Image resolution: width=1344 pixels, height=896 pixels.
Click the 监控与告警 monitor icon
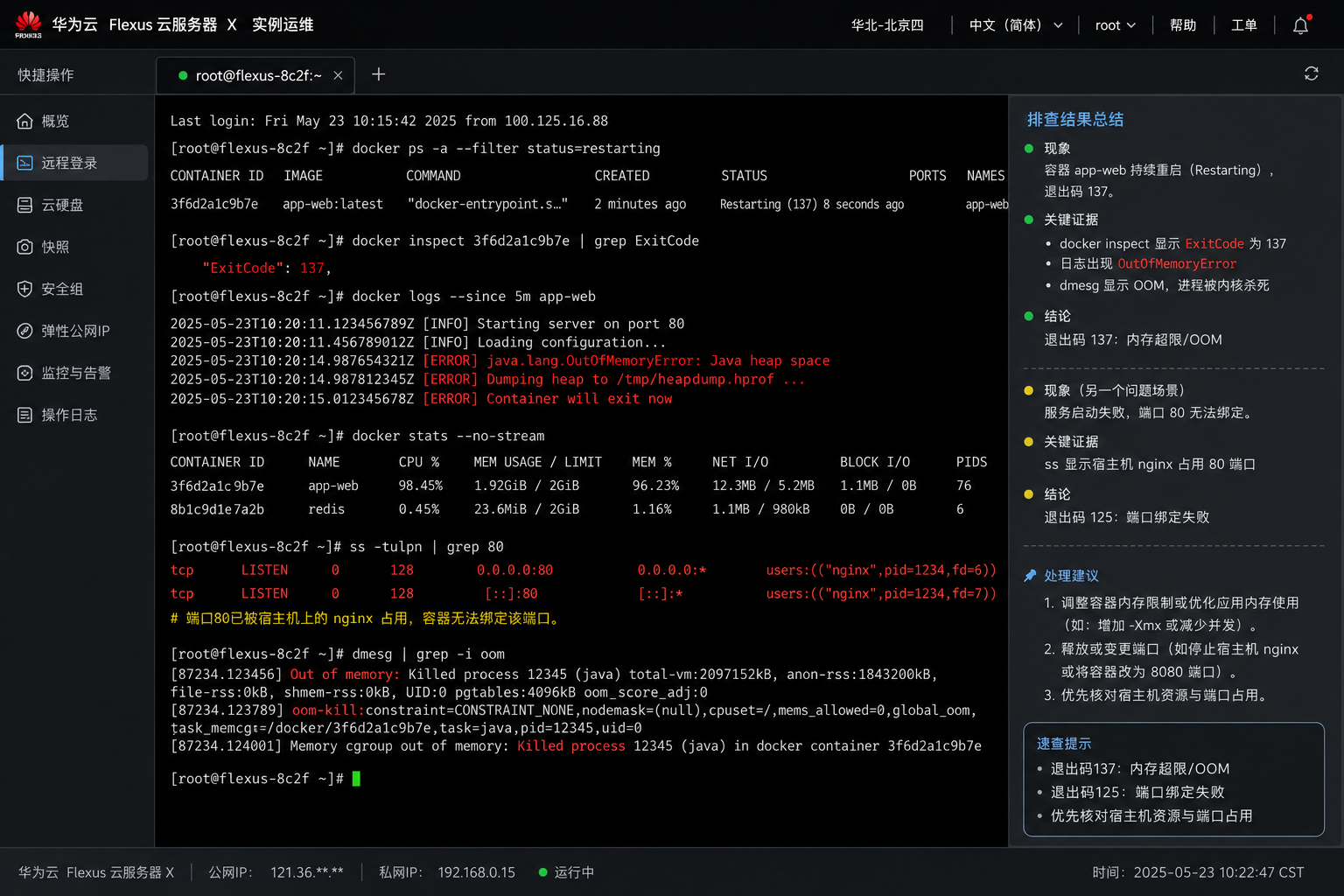coord(25,373)
